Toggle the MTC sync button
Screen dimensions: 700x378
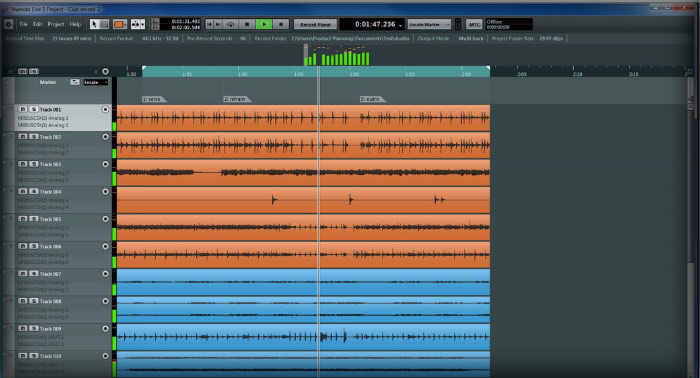(474, 24)
